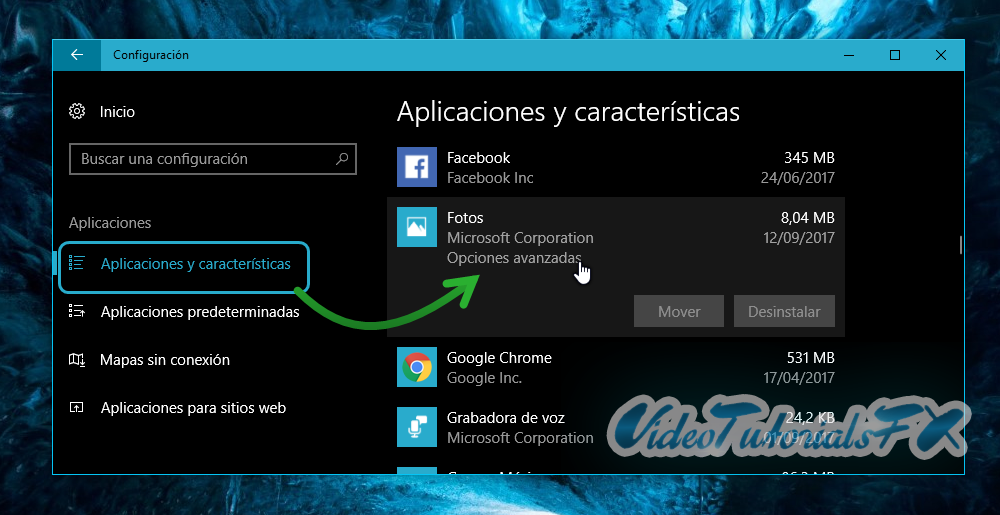
Task: Click the app list scrollbar thumb
Action: coord(960,245)
